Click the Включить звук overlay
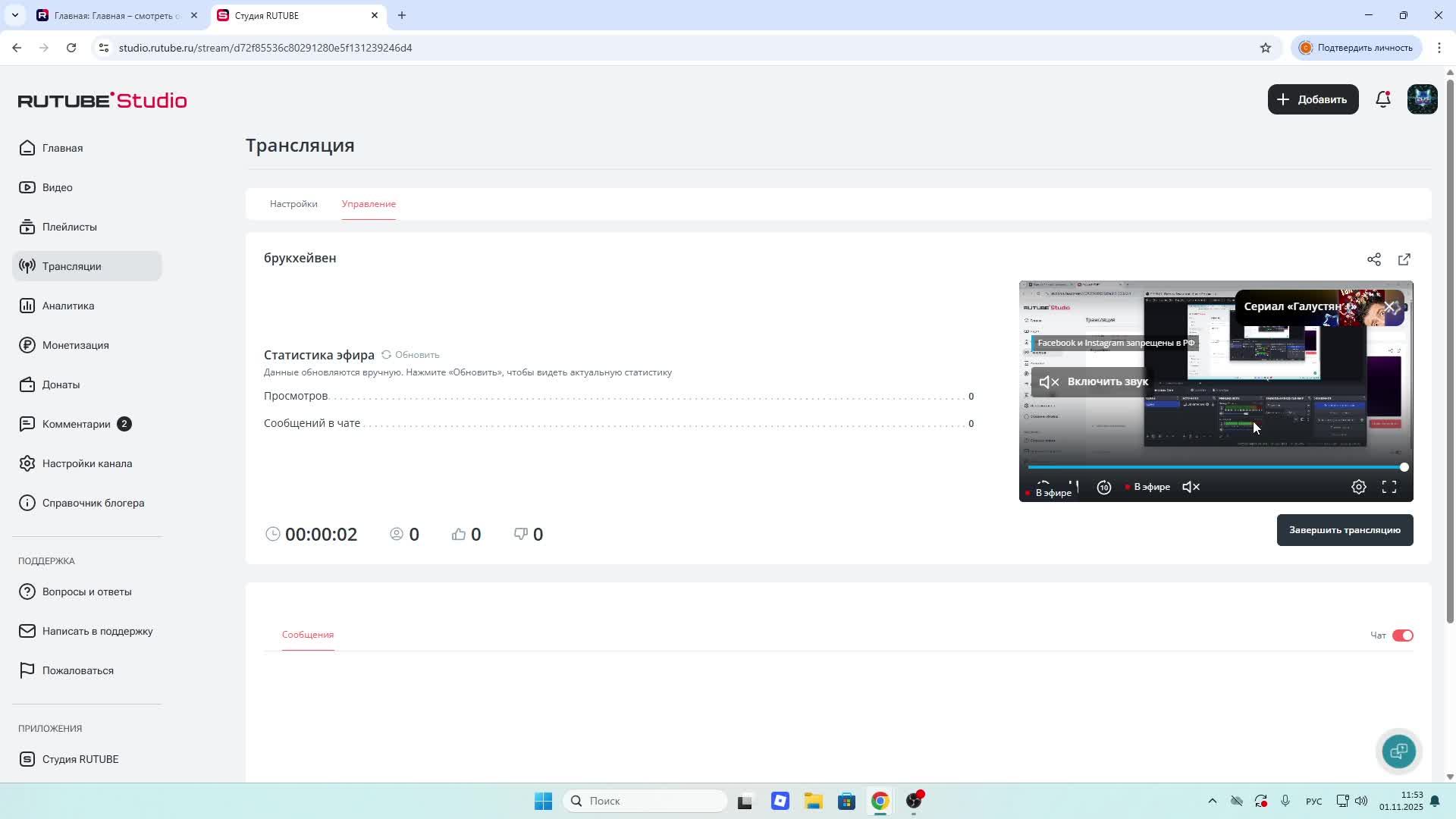 (x=1093, y=381)
